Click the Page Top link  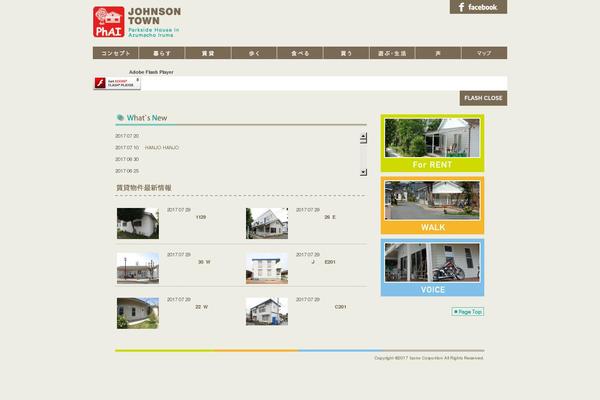[468, 312]
